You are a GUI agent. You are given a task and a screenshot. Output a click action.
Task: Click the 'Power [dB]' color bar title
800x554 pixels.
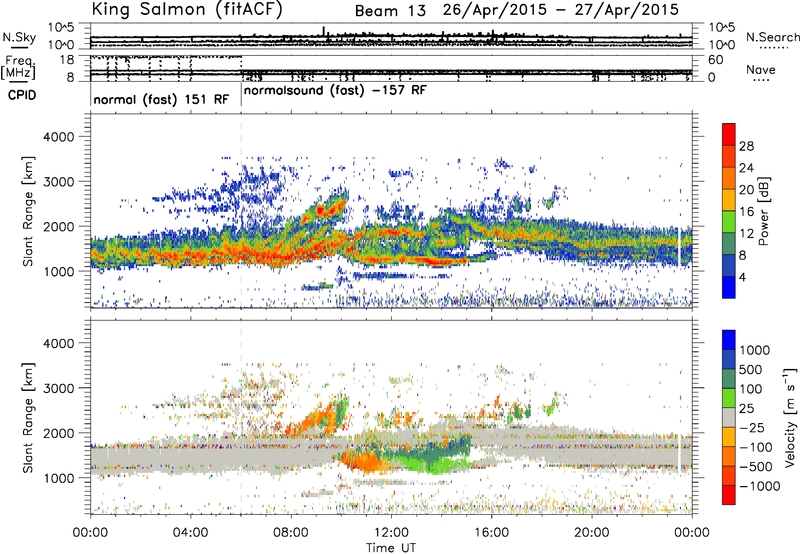tap(764, 211)
